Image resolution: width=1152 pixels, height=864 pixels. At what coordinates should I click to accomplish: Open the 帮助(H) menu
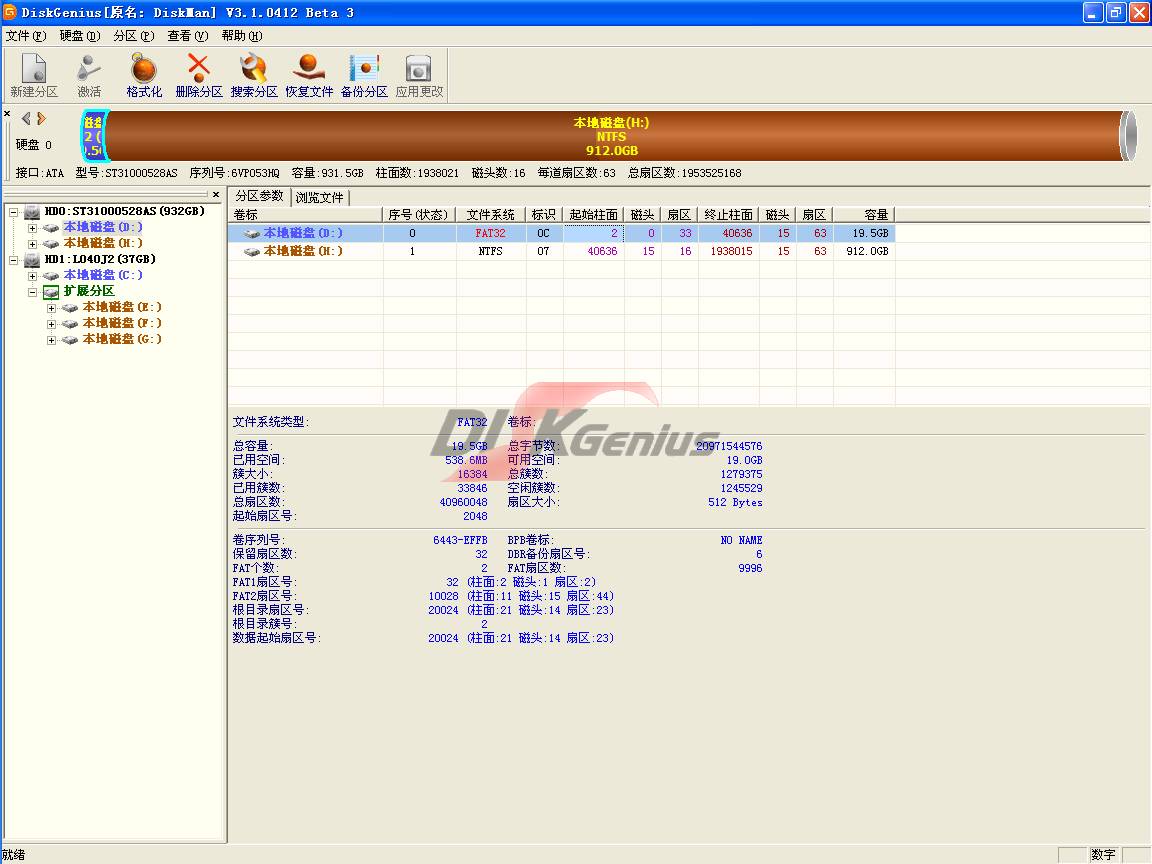coord(242,35)
